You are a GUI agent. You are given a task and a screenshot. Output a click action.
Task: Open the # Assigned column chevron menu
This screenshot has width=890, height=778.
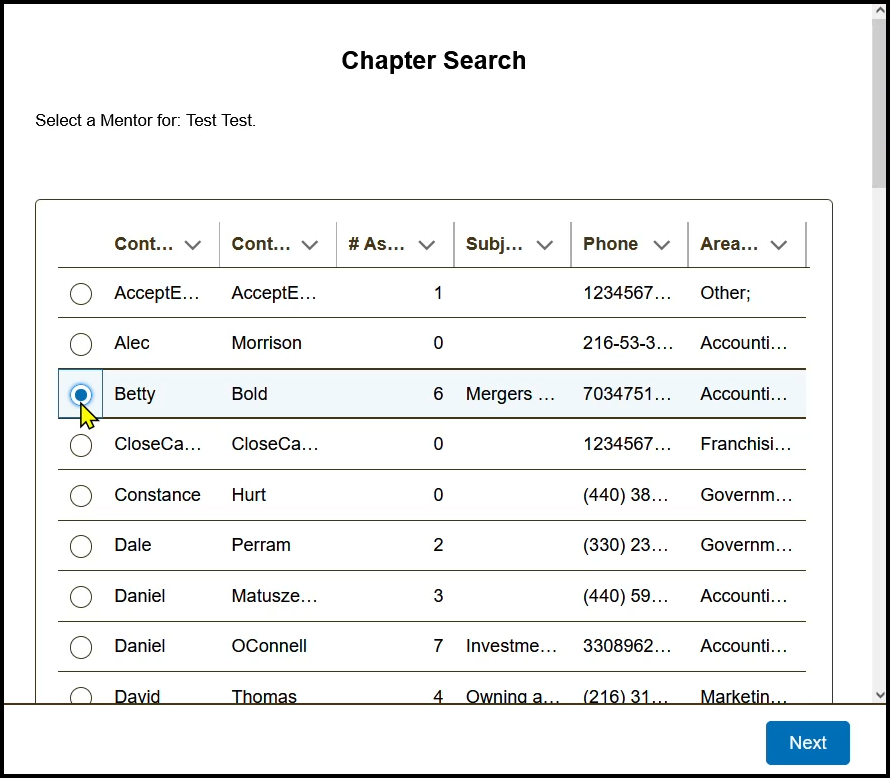[x=427, y=245]
